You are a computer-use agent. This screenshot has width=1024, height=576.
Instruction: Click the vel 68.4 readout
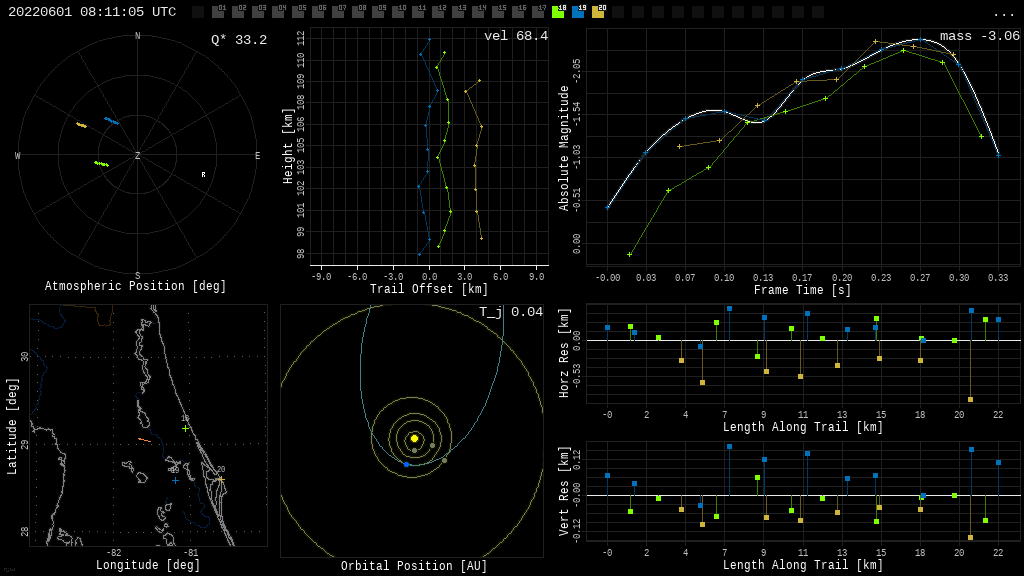click(x=515, y=36)
